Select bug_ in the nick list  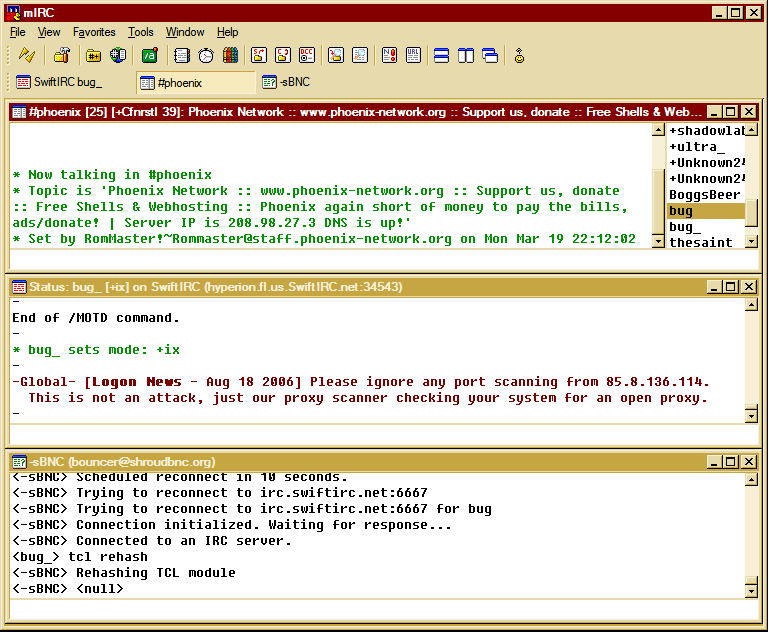[706, 227]
